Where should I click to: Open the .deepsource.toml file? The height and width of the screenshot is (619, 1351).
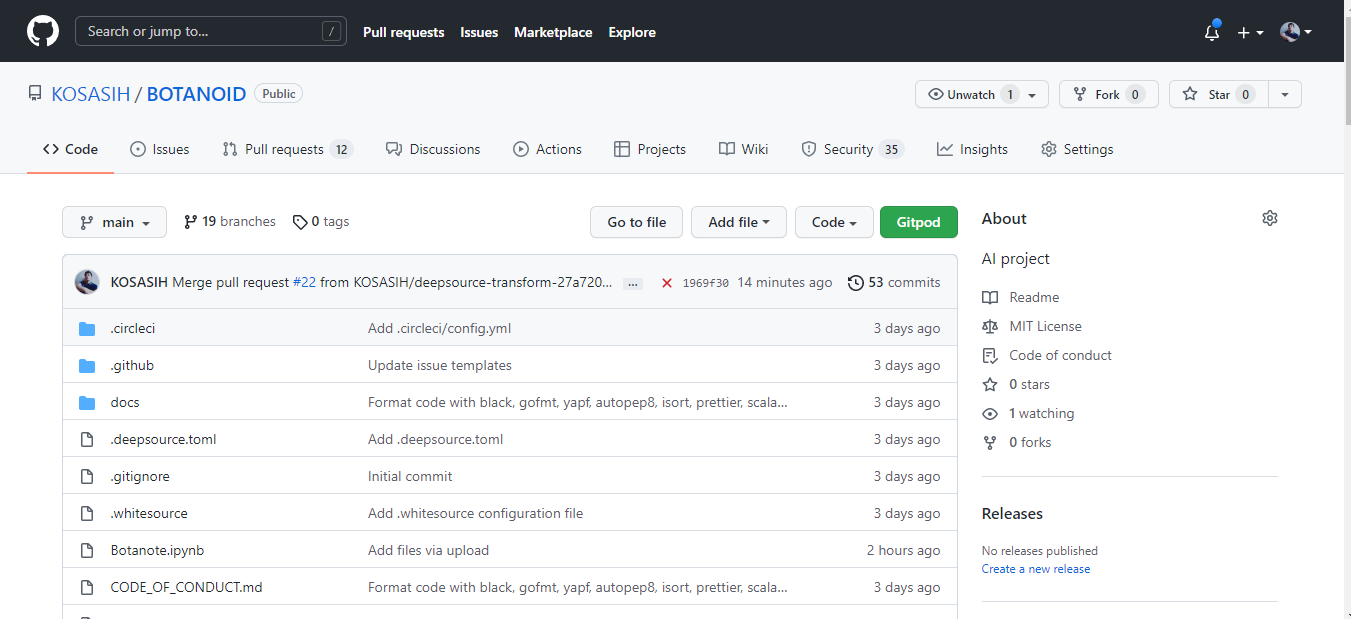click(x=163, y=439)
